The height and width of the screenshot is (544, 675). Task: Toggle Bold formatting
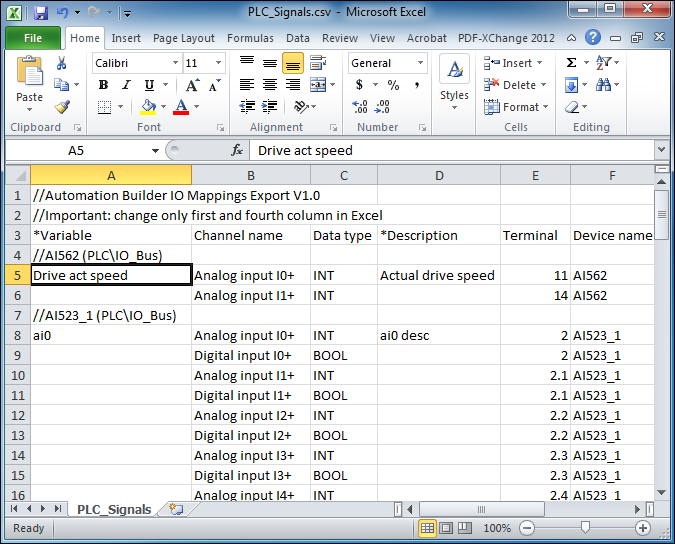(103, 85)
